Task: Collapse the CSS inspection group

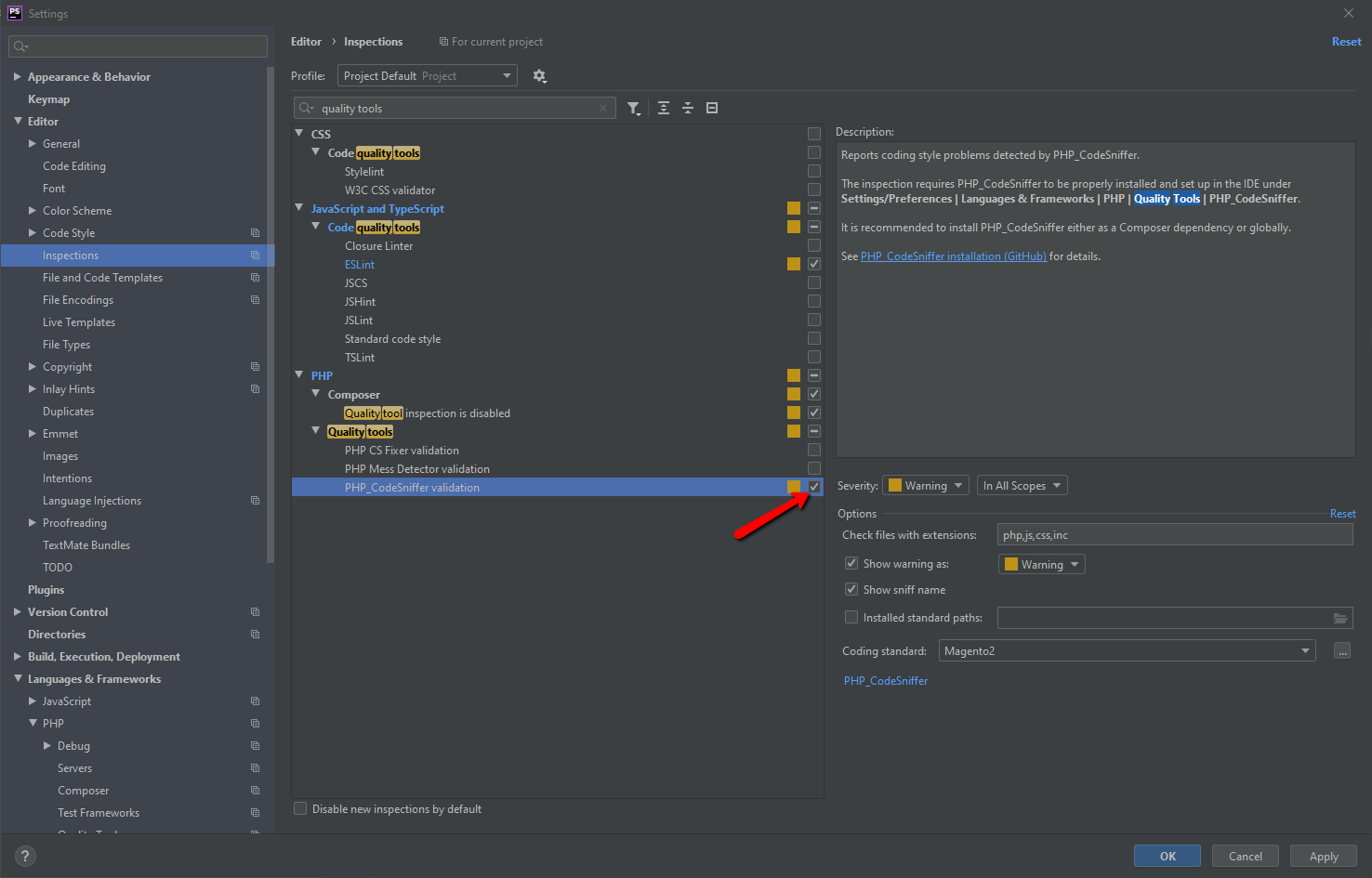Action: click(x=299, y=134)
